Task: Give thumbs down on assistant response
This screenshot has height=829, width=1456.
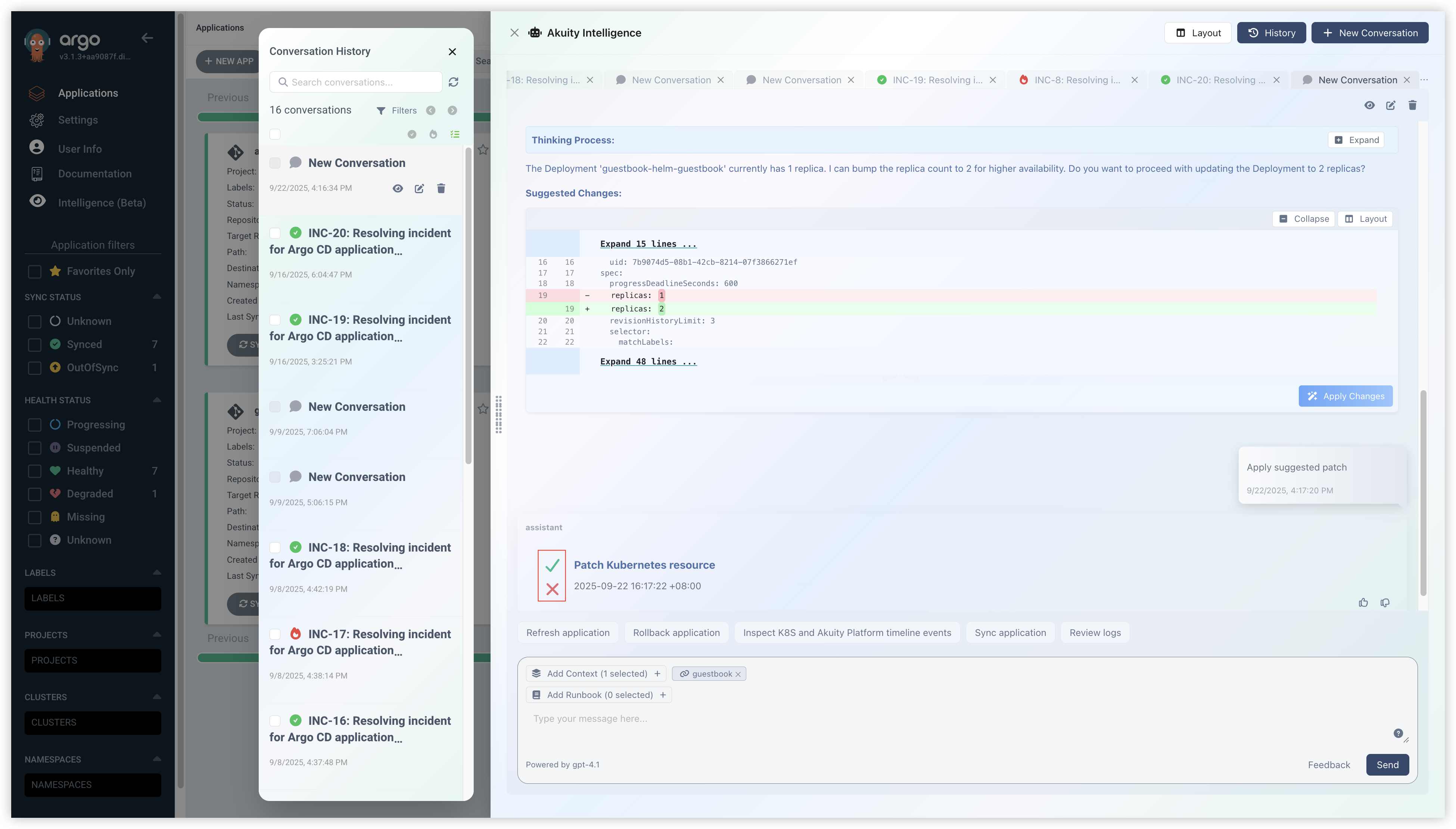Action: tap(1385, 602)
